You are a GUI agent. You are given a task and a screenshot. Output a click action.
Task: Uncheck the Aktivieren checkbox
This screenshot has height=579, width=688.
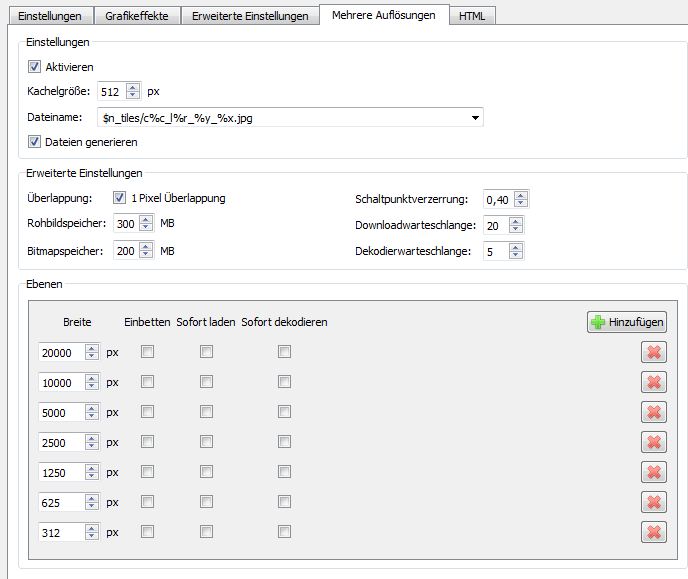(x=35, y=67)
